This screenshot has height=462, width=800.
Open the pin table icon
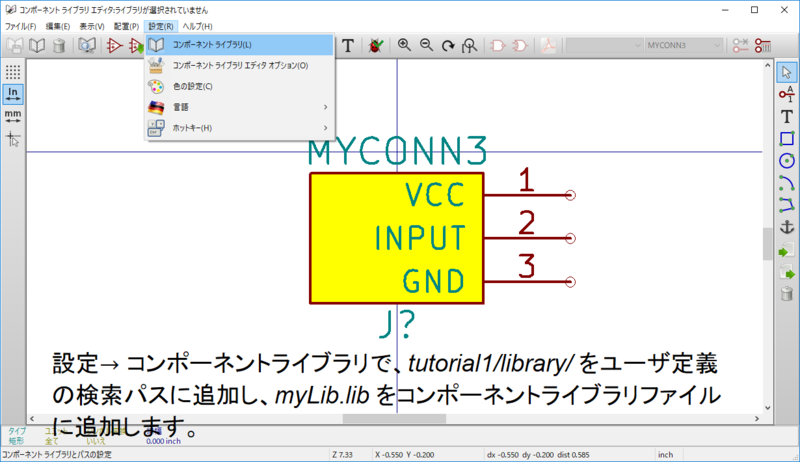[763, 45]
